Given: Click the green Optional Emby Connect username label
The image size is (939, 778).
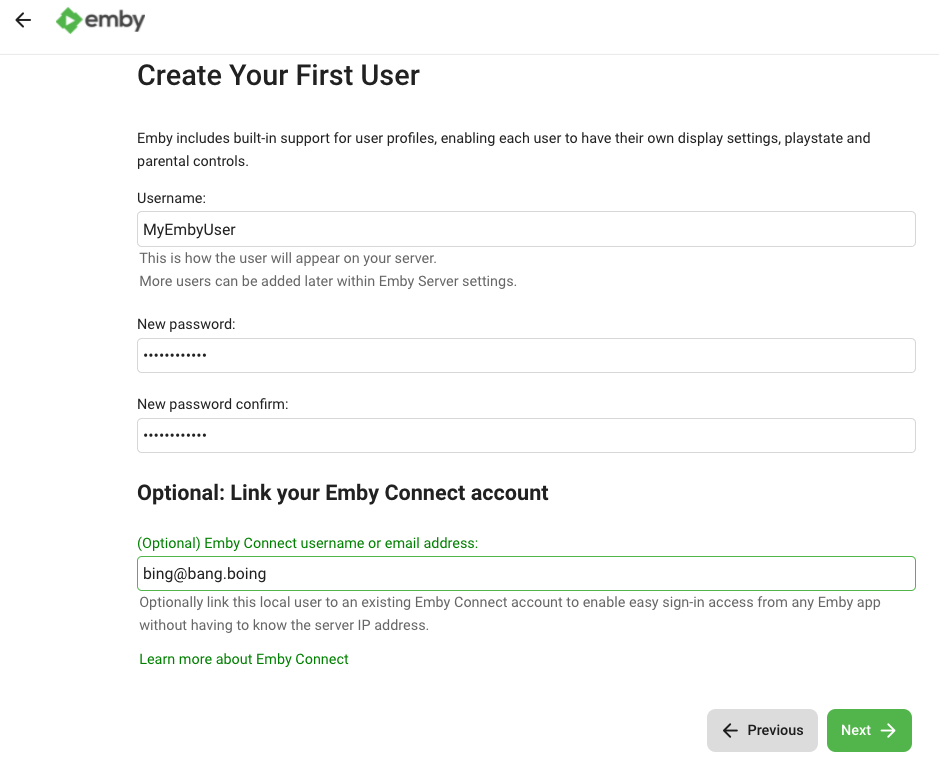Looking at the screenshot, I should point(308,543).
